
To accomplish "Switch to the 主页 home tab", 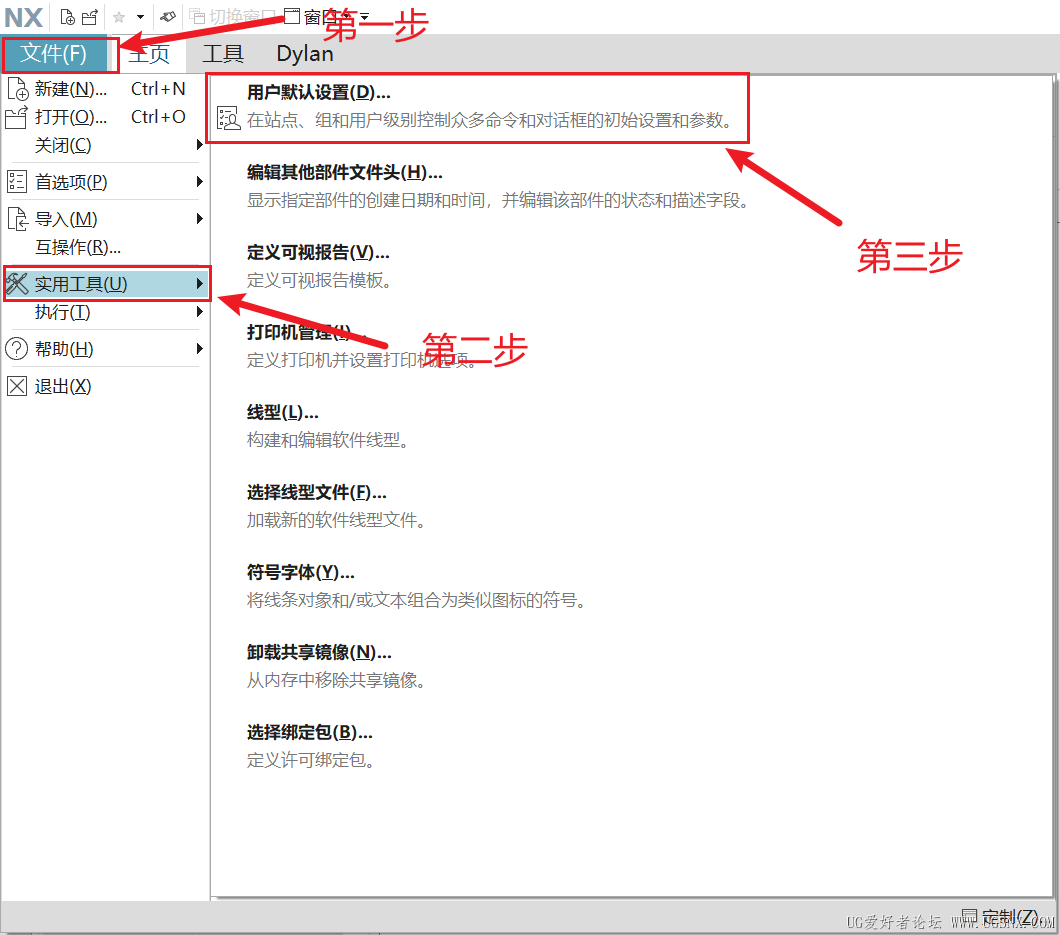I will pos(149,53).
